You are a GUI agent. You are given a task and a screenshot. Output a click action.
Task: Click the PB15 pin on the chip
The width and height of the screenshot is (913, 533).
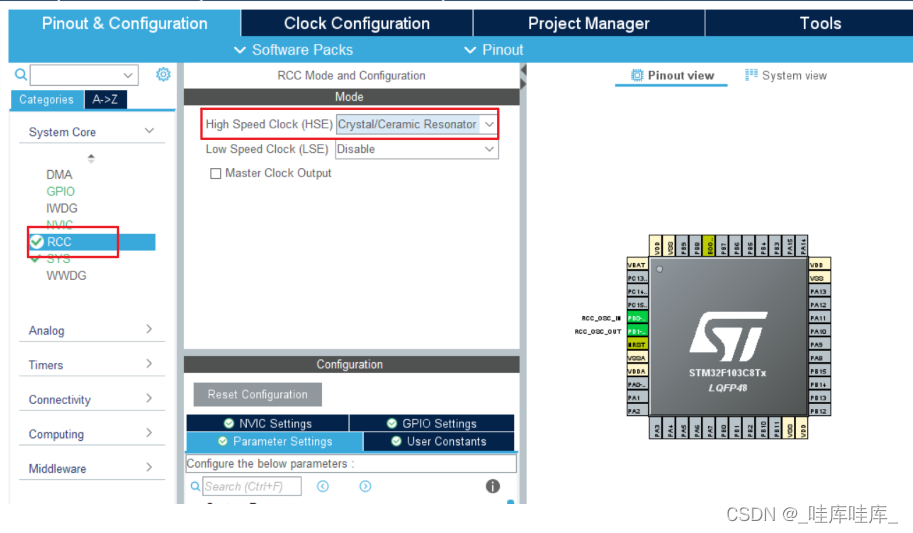(x=819, y=371)
